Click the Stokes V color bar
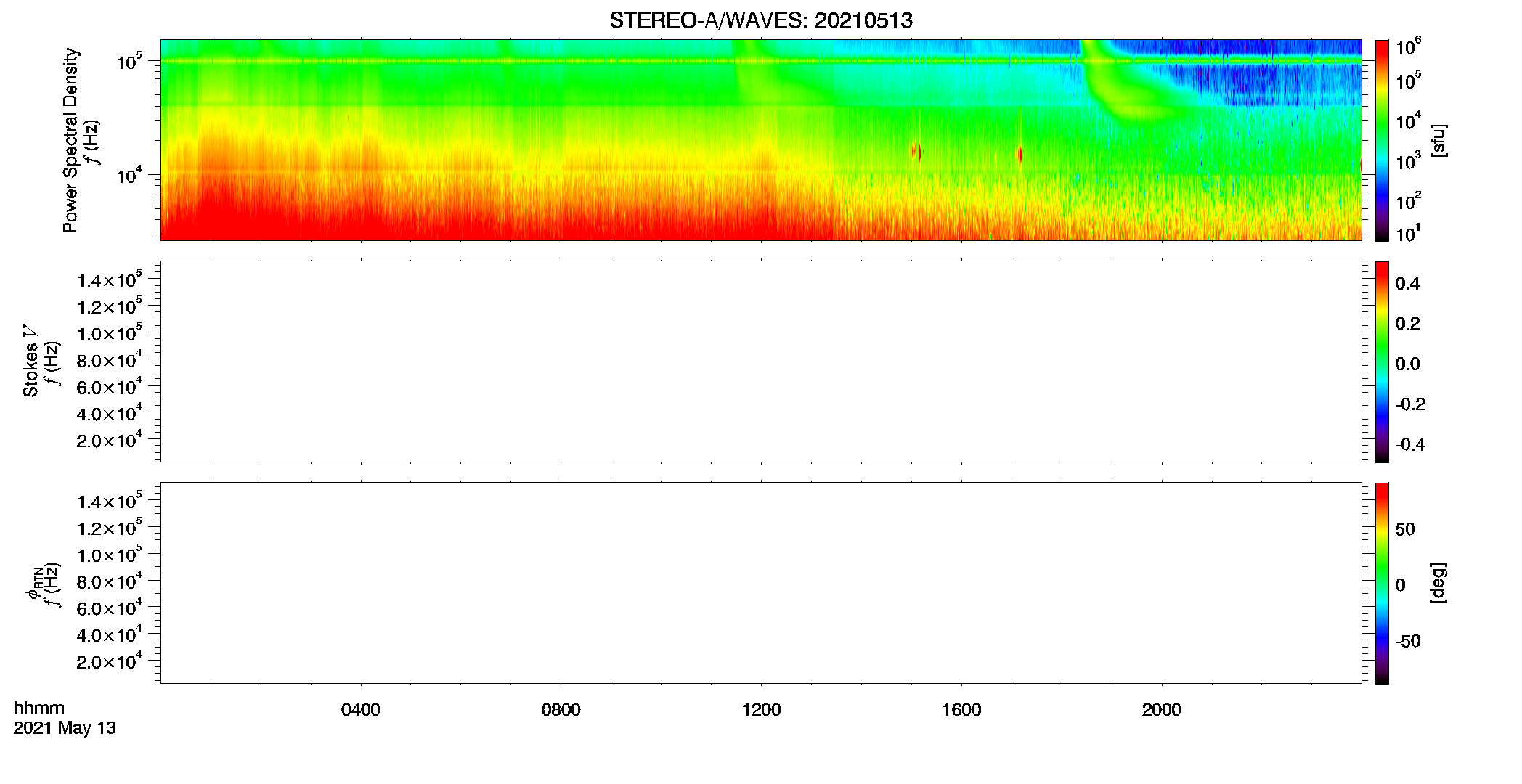 [1381, 362]
